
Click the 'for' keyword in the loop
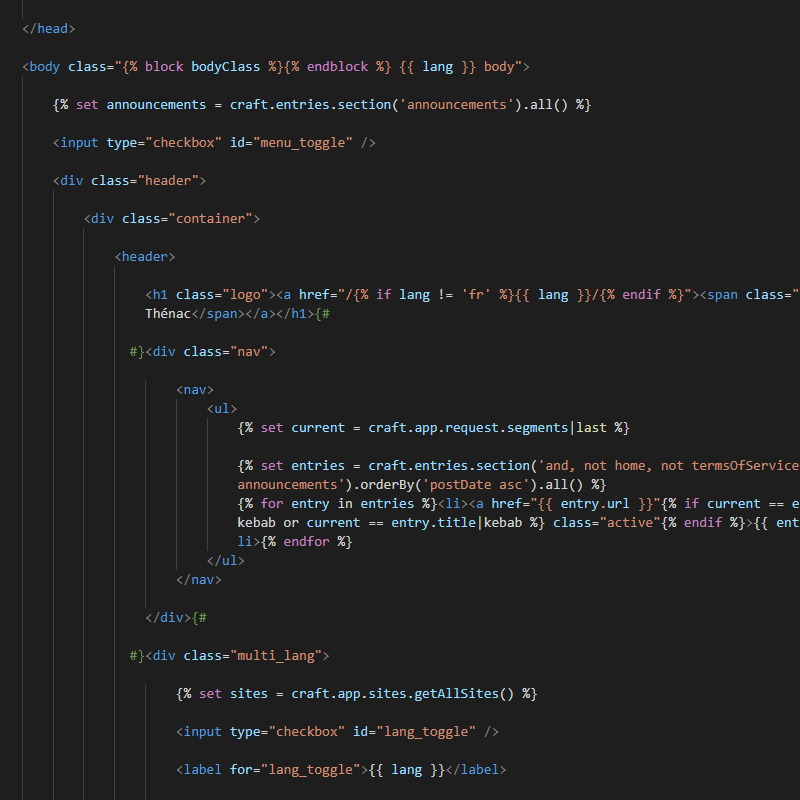pyautogui.click(x=272, y=504)
